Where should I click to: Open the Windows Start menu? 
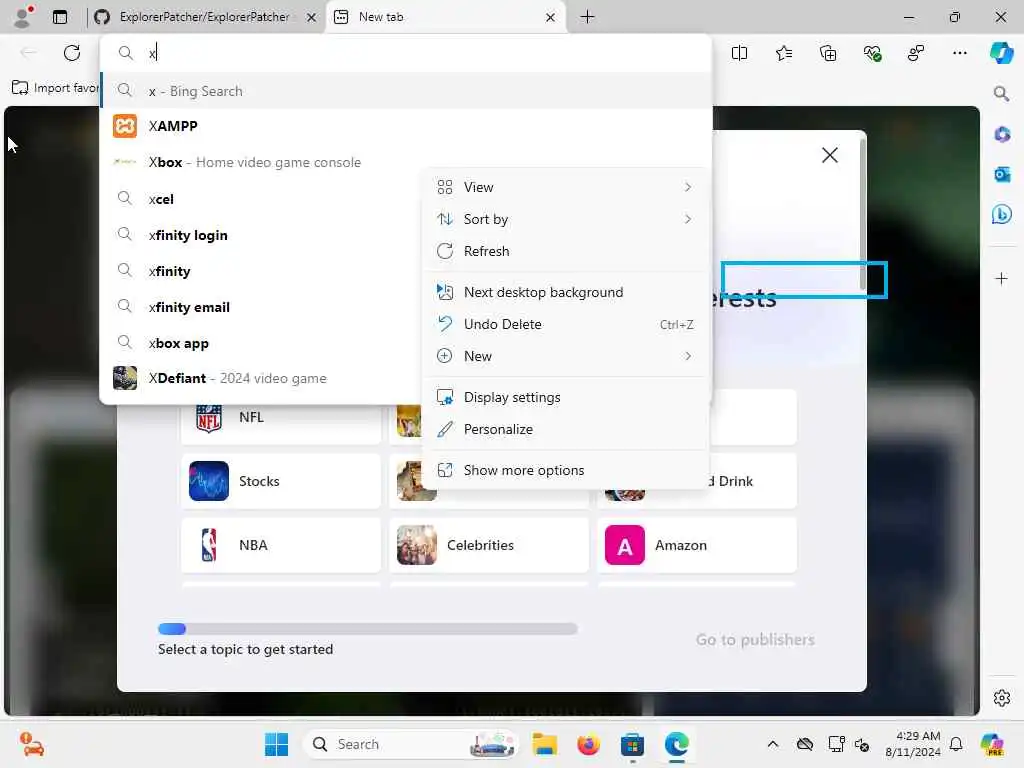(x=276, y=744)
